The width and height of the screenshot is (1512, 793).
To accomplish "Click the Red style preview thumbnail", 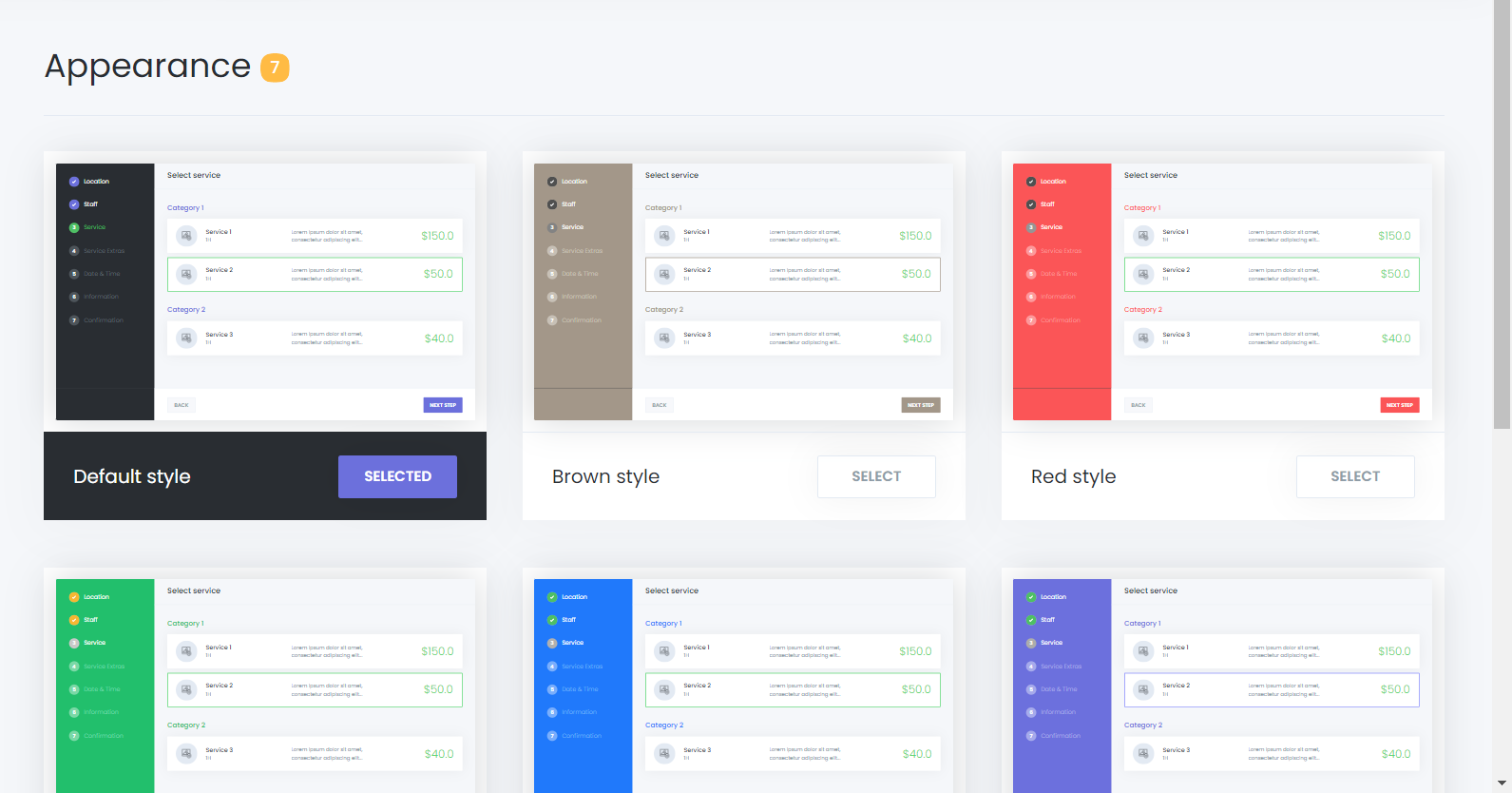I will tap(1222, 291).
